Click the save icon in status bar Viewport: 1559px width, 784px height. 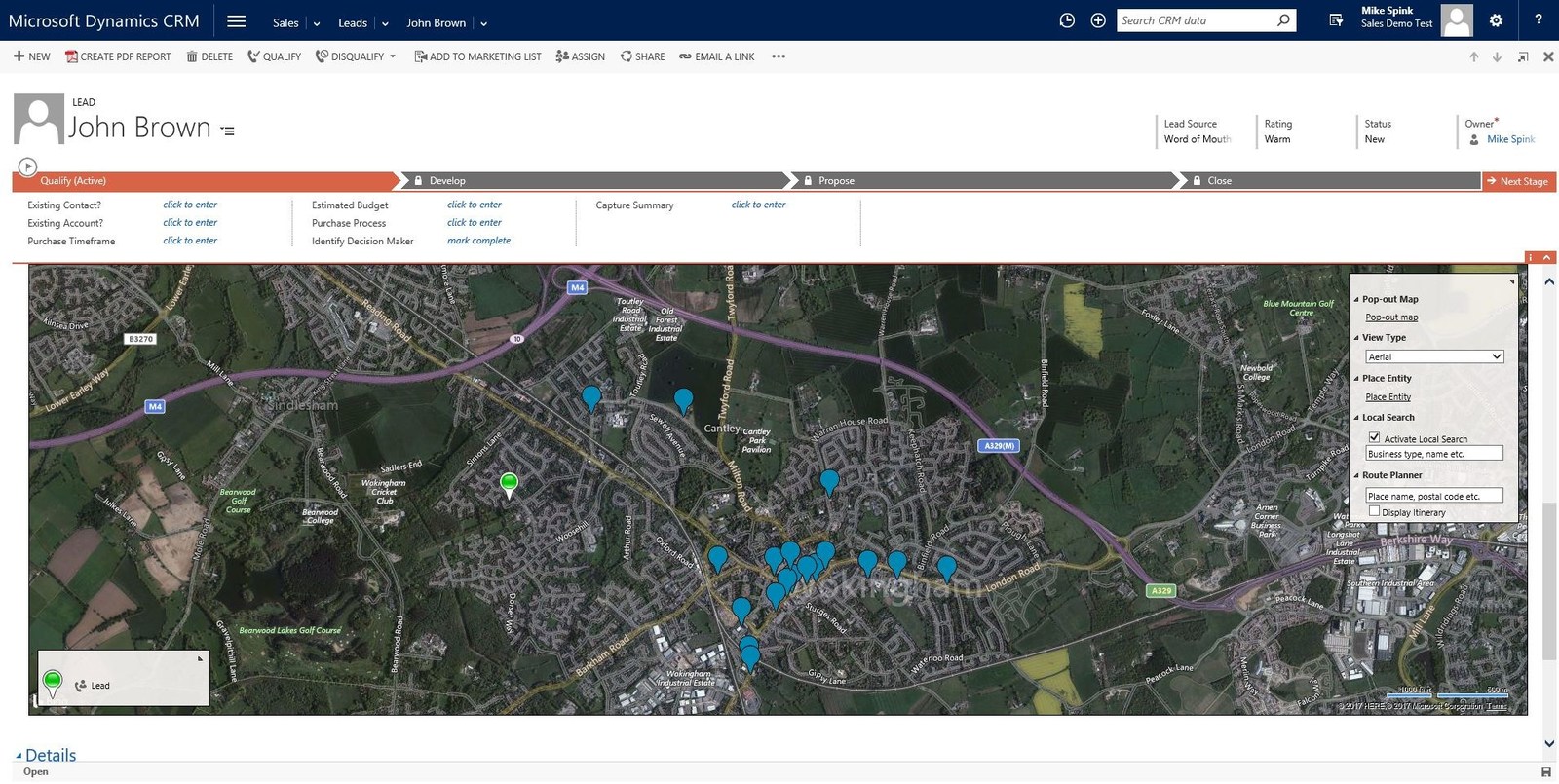tap(1546, 772)
